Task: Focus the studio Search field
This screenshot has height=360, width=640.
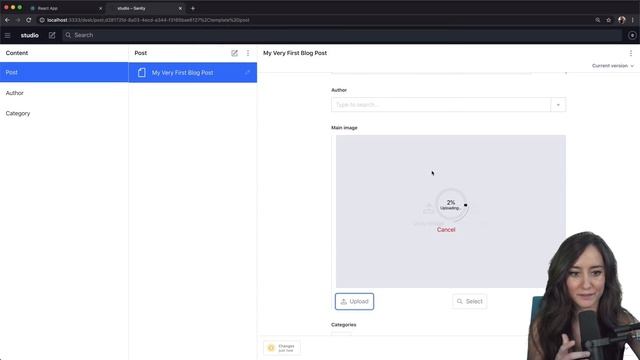Action: [x=342, y=36]
